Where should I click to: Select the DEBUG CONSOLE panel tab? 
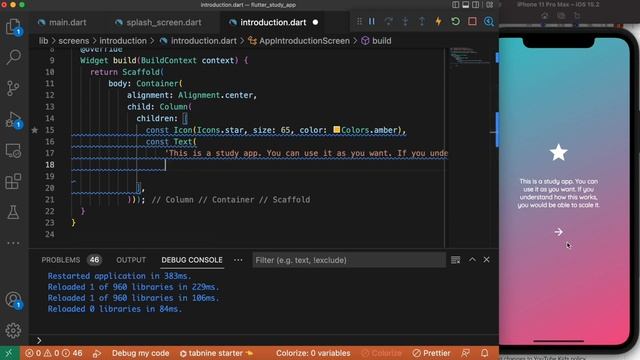coord(192,260)
